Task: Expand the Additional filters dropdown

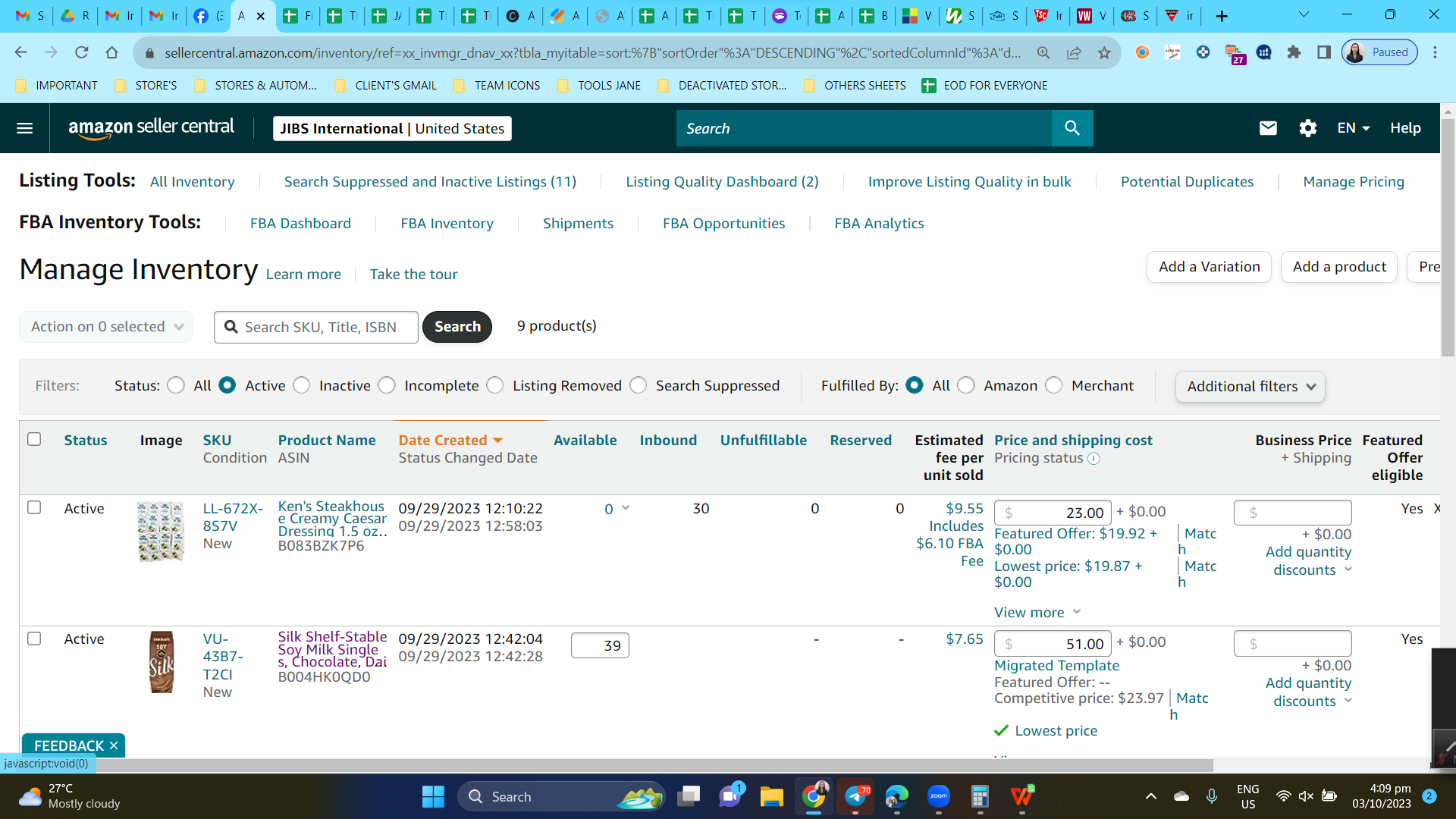Action: tap(1250, 387)
